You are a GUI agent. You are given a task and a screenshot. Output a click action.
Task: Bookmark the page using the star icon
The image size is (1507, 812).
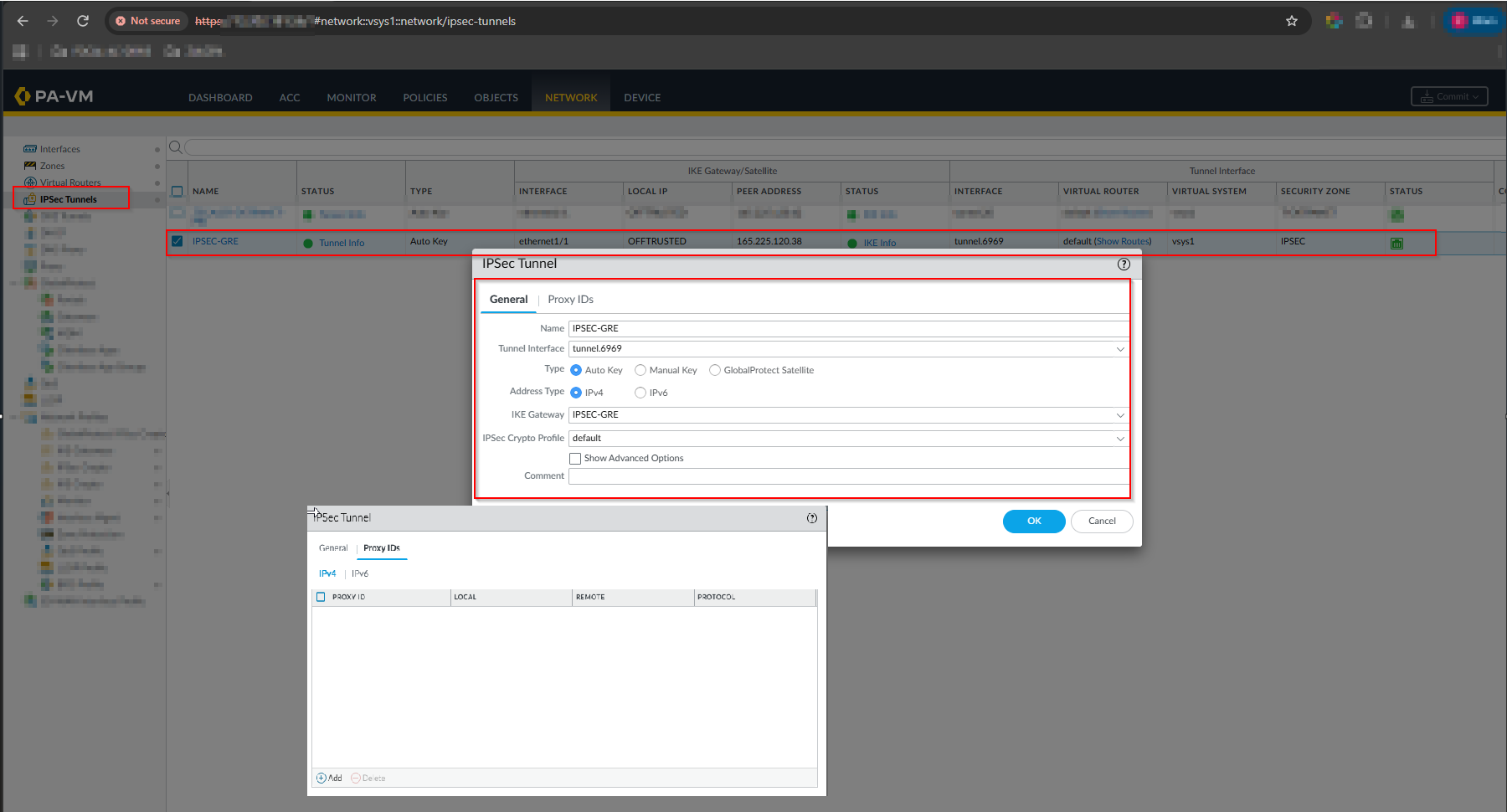tap(1292, 21)
